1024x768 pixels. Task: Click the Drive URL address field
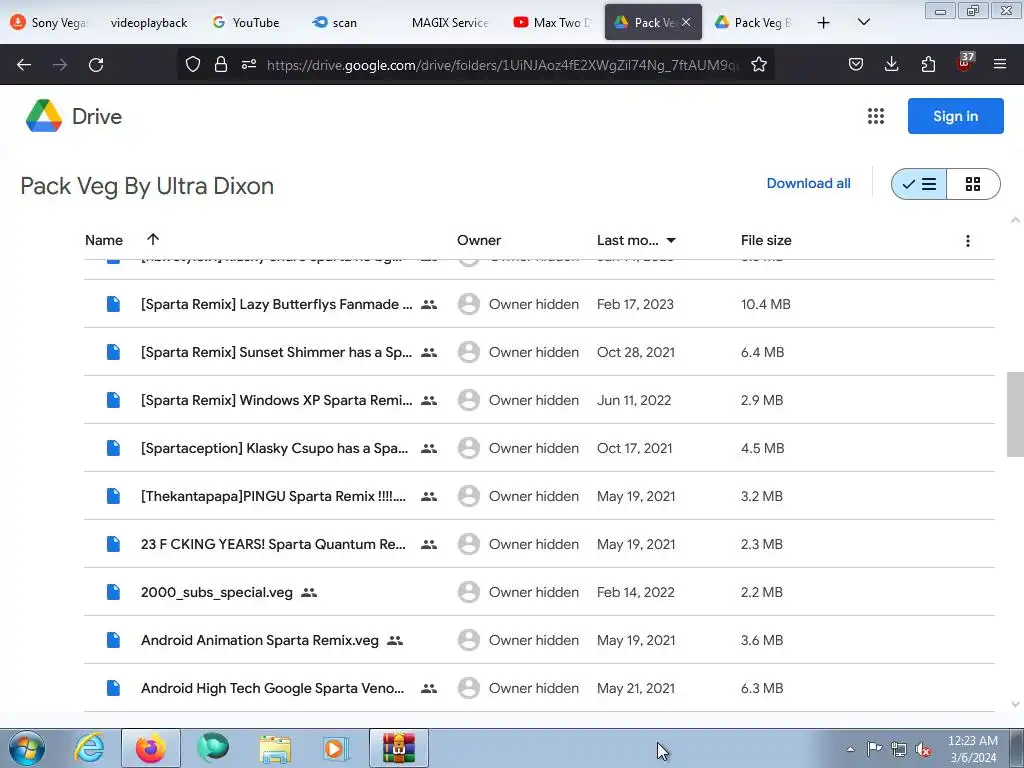(503, 65)
